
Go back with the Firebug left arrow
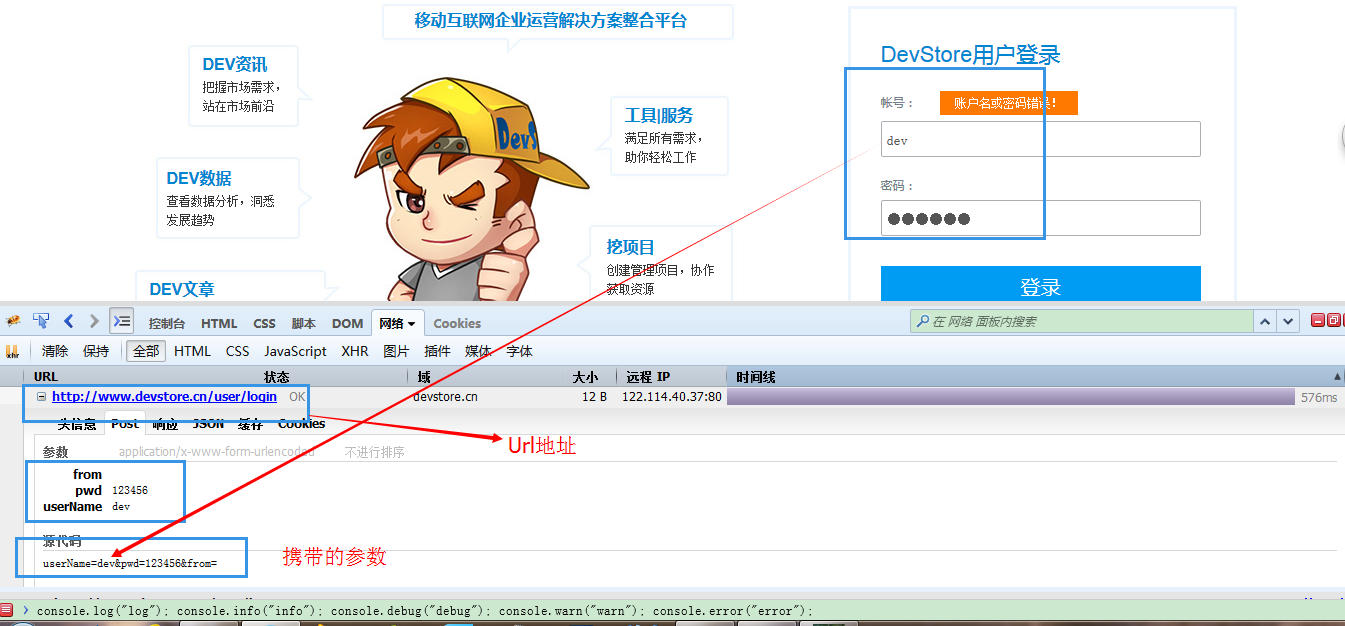(69, 322)
